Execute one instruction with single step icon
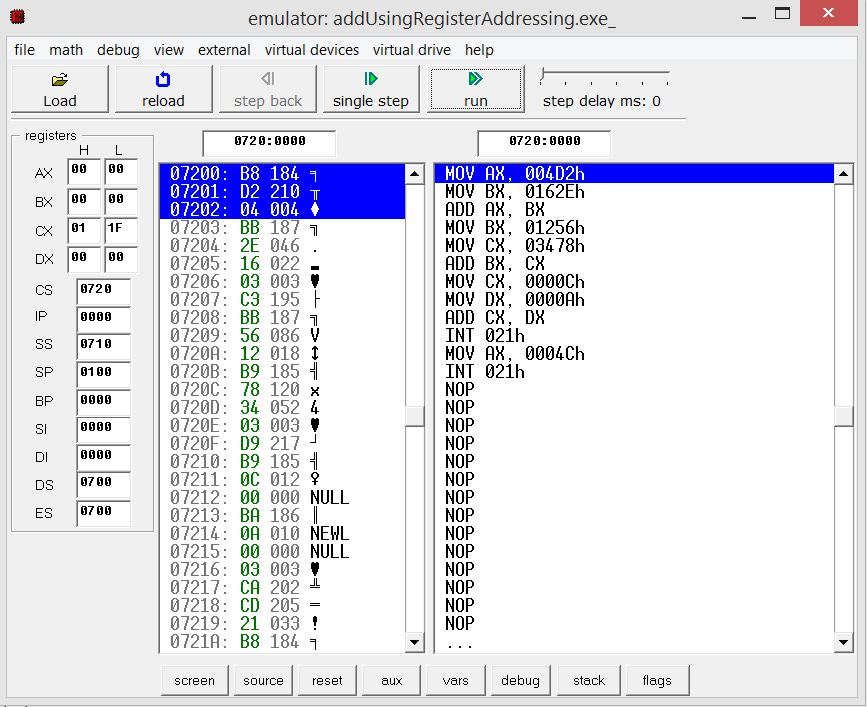Screen dimensions: 867x707 pos(371,88)
